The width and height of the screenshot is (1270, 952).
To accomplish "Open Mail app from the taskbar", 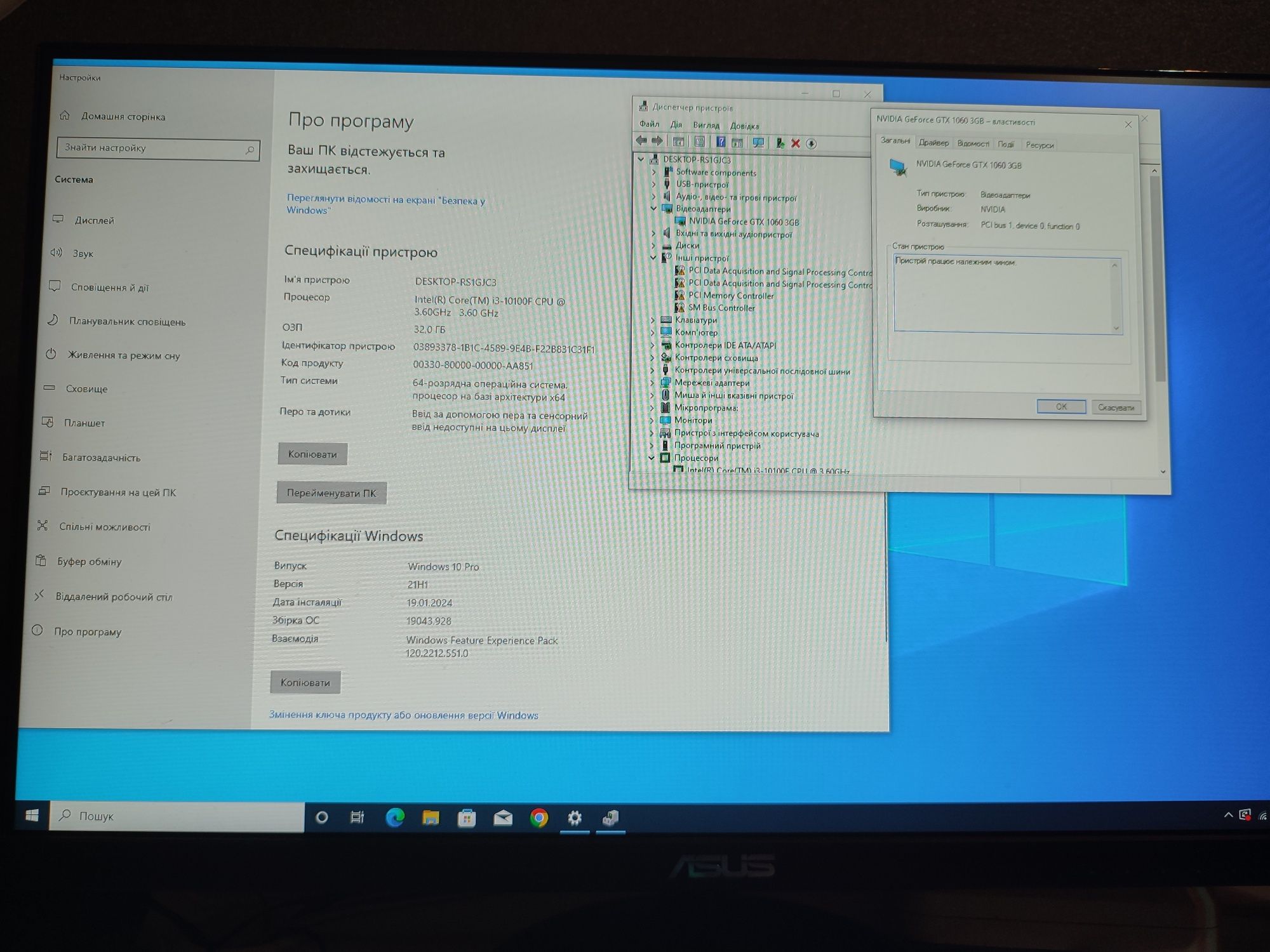I will click(x=503, y=818).
